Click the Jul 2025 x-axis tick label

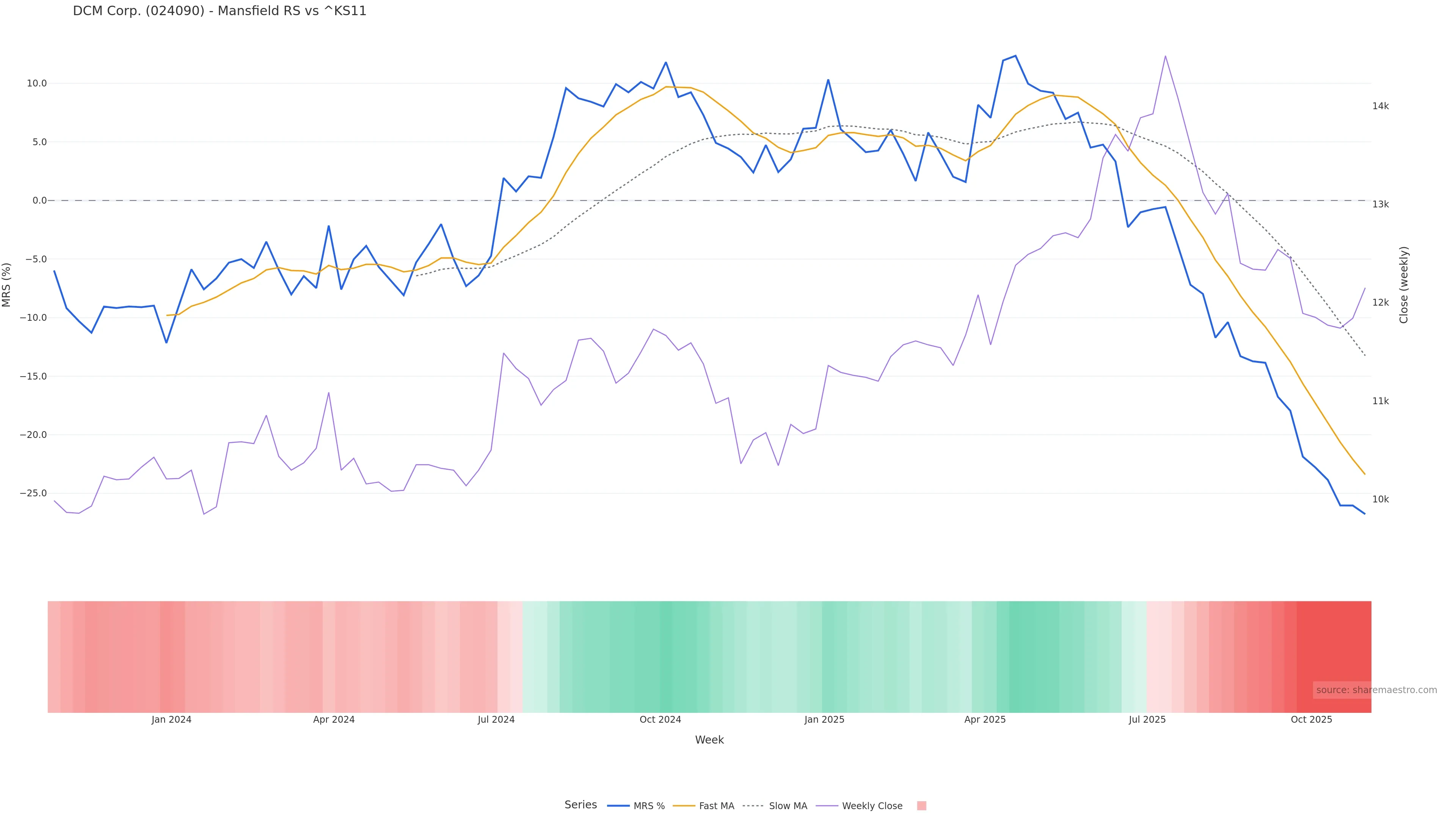coord(1147,720)
